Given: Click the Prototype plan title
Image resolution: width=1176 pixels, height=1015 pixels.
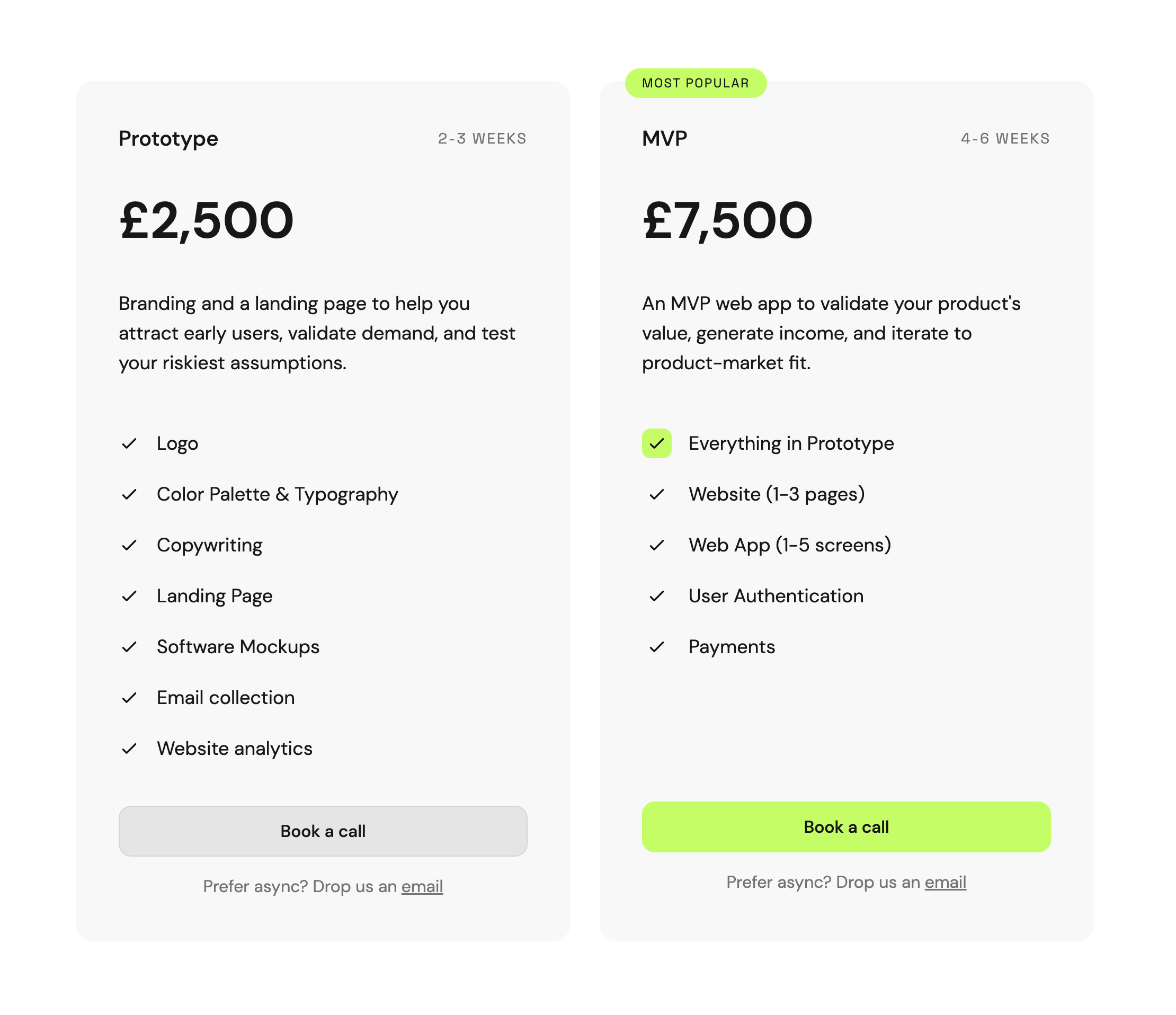Looking at the screenshot, I should (x=168, y=138).
